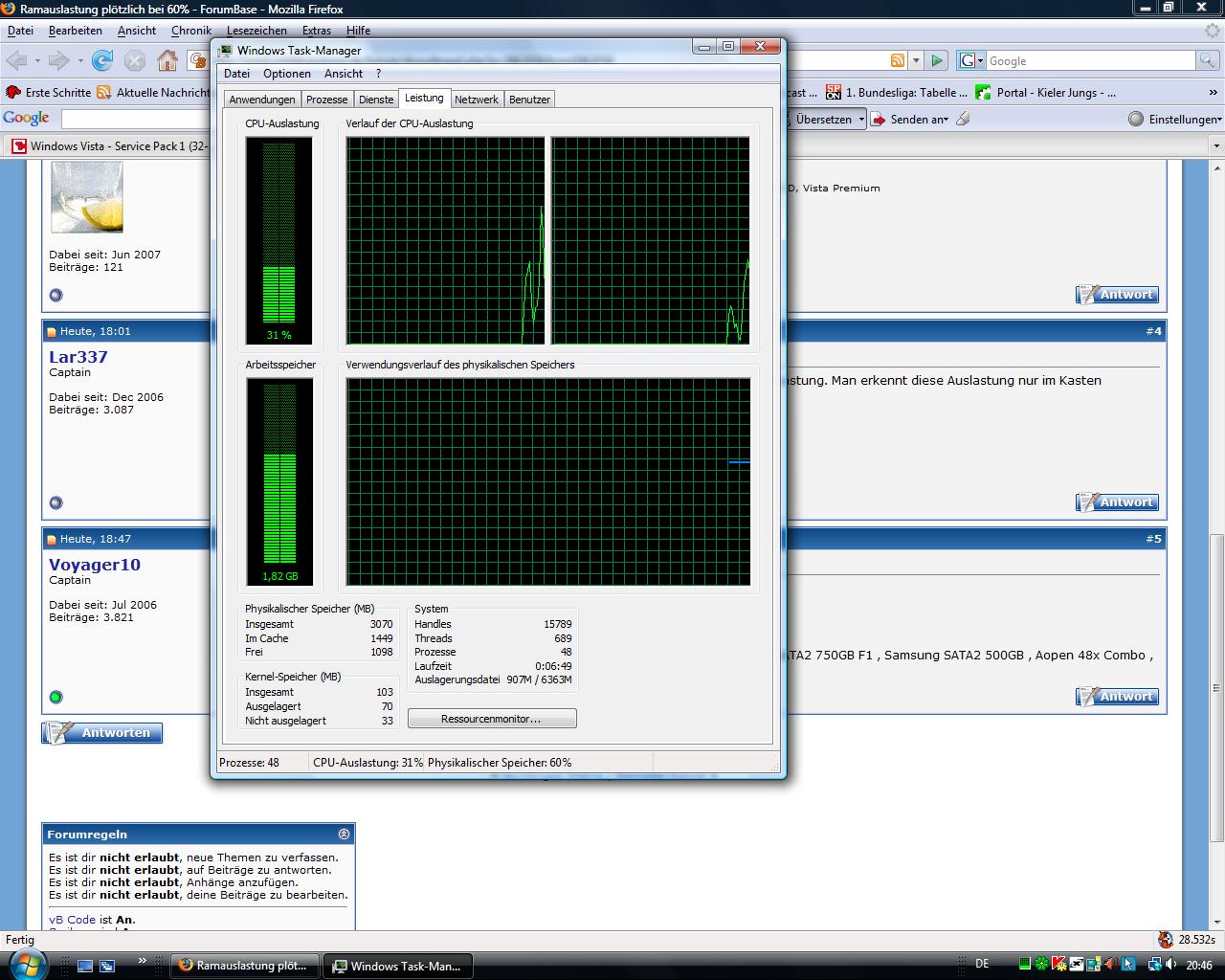Switch to Netzwerk tab
The height and width of the screenshot is (980, 1225).
pyautogui.click(x=477, y=100)
